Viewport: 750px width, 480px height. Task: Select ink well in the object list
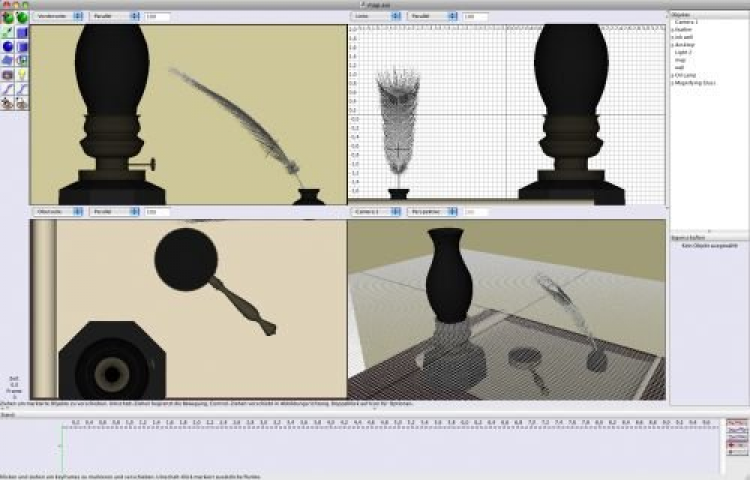point(684,37)
